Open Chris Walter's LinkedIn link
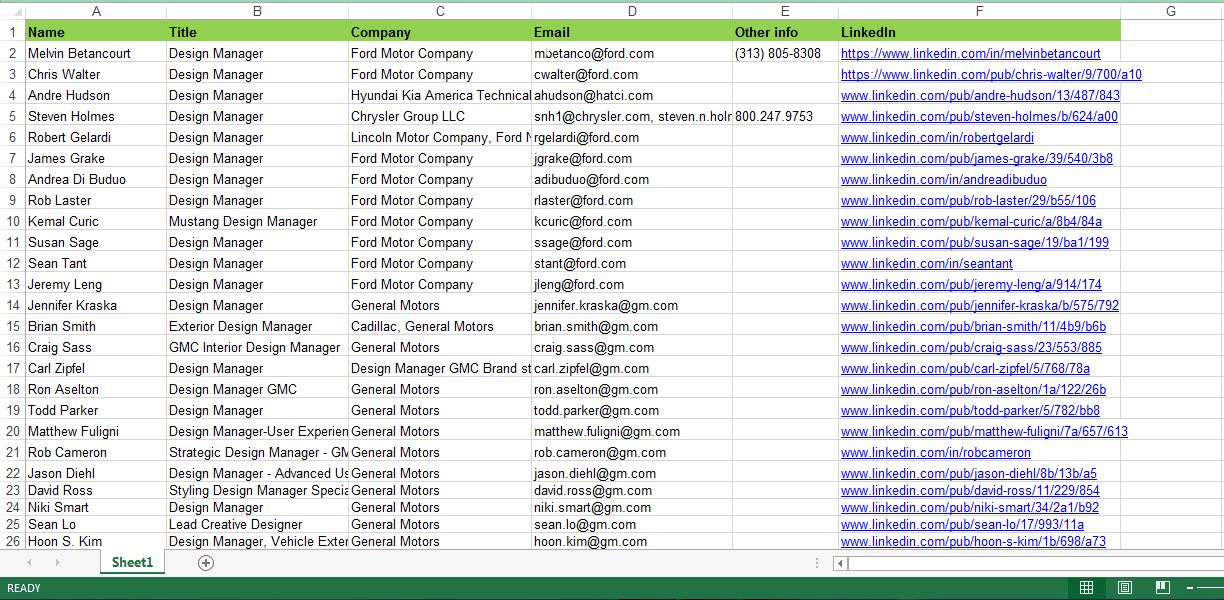This screenshot has height=600, width=1224. tap(991, 75)
